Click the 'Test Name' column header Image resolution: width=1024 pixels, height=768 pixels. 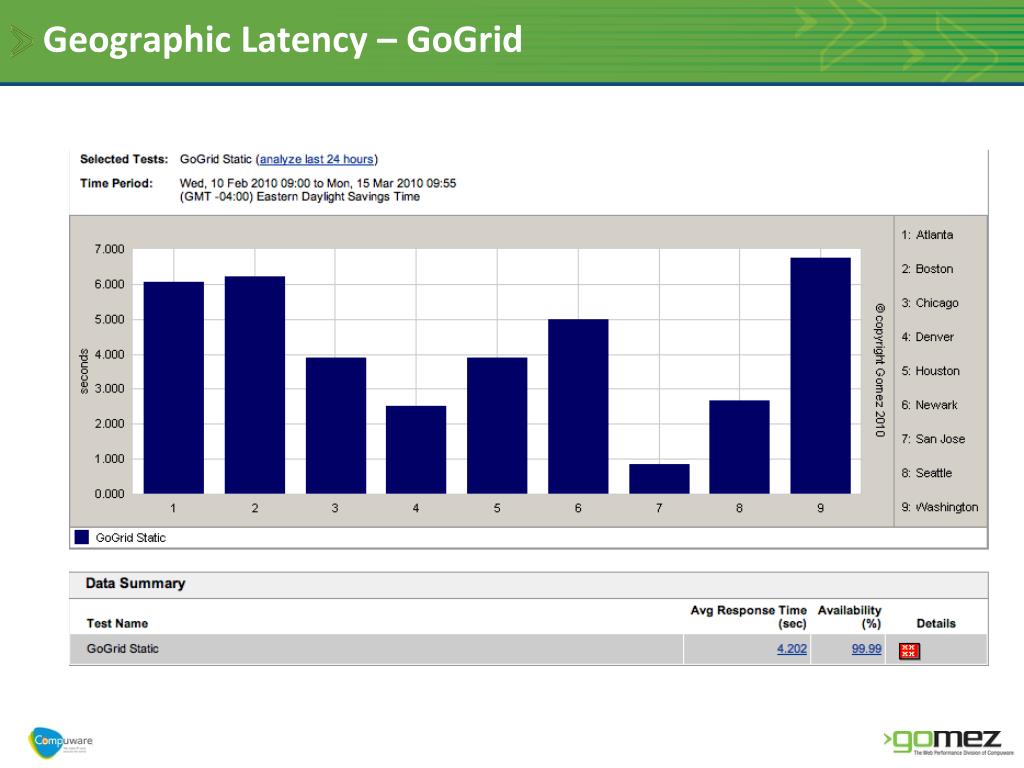[x=117, y=624]
